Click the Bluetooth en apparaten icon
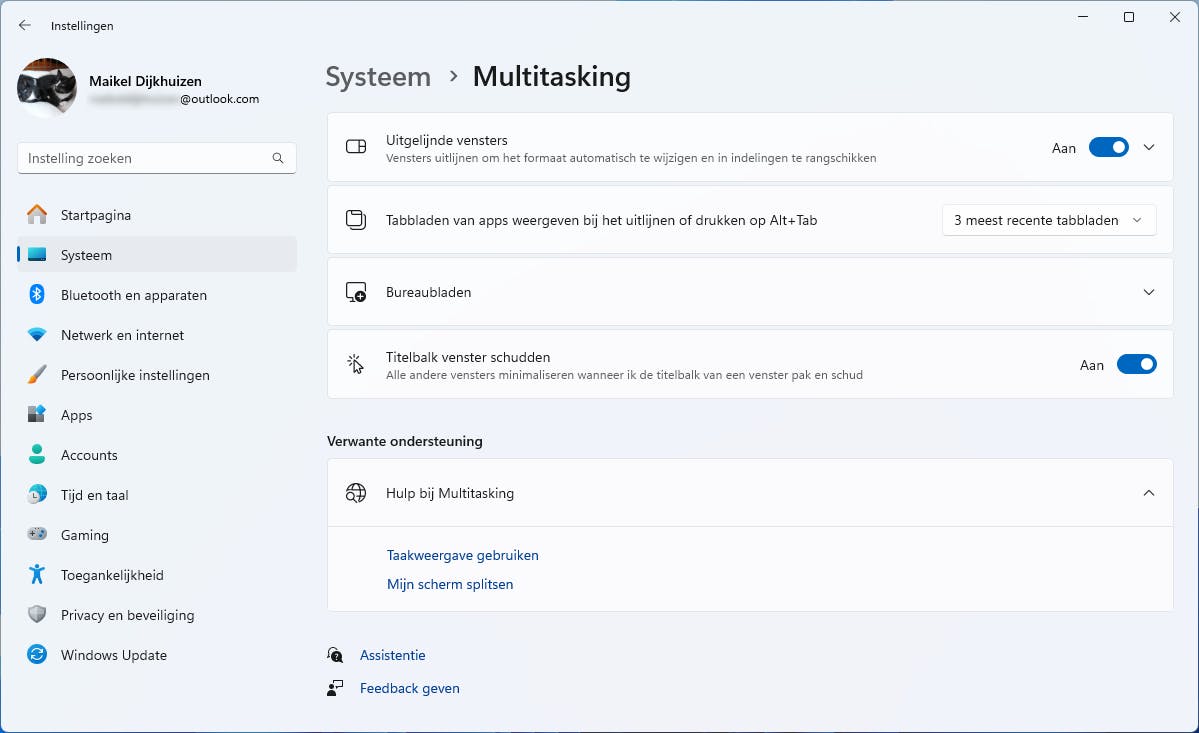 coord(37,295)
